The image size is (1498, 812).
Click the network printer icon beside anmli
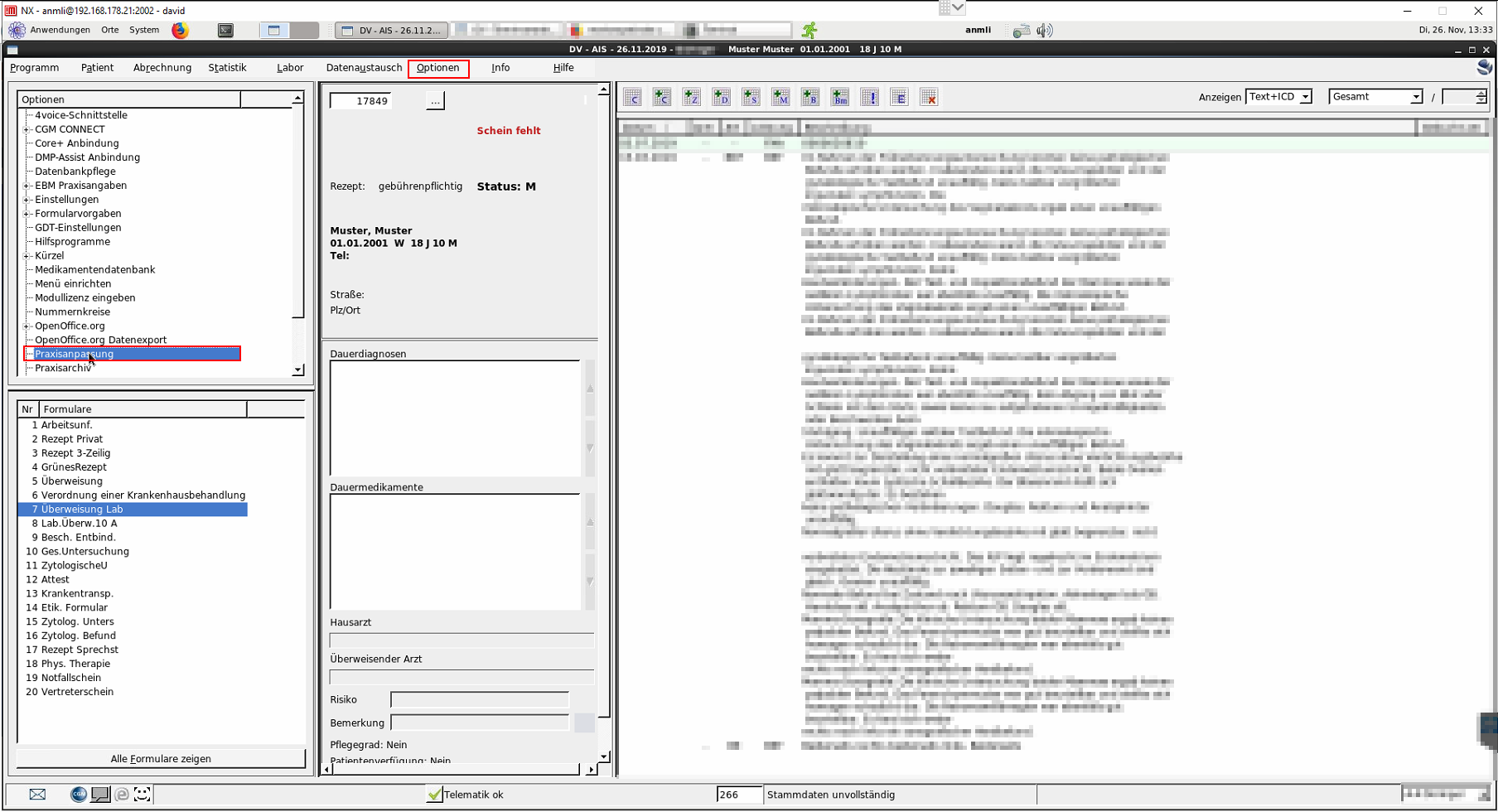[1022, 30]
